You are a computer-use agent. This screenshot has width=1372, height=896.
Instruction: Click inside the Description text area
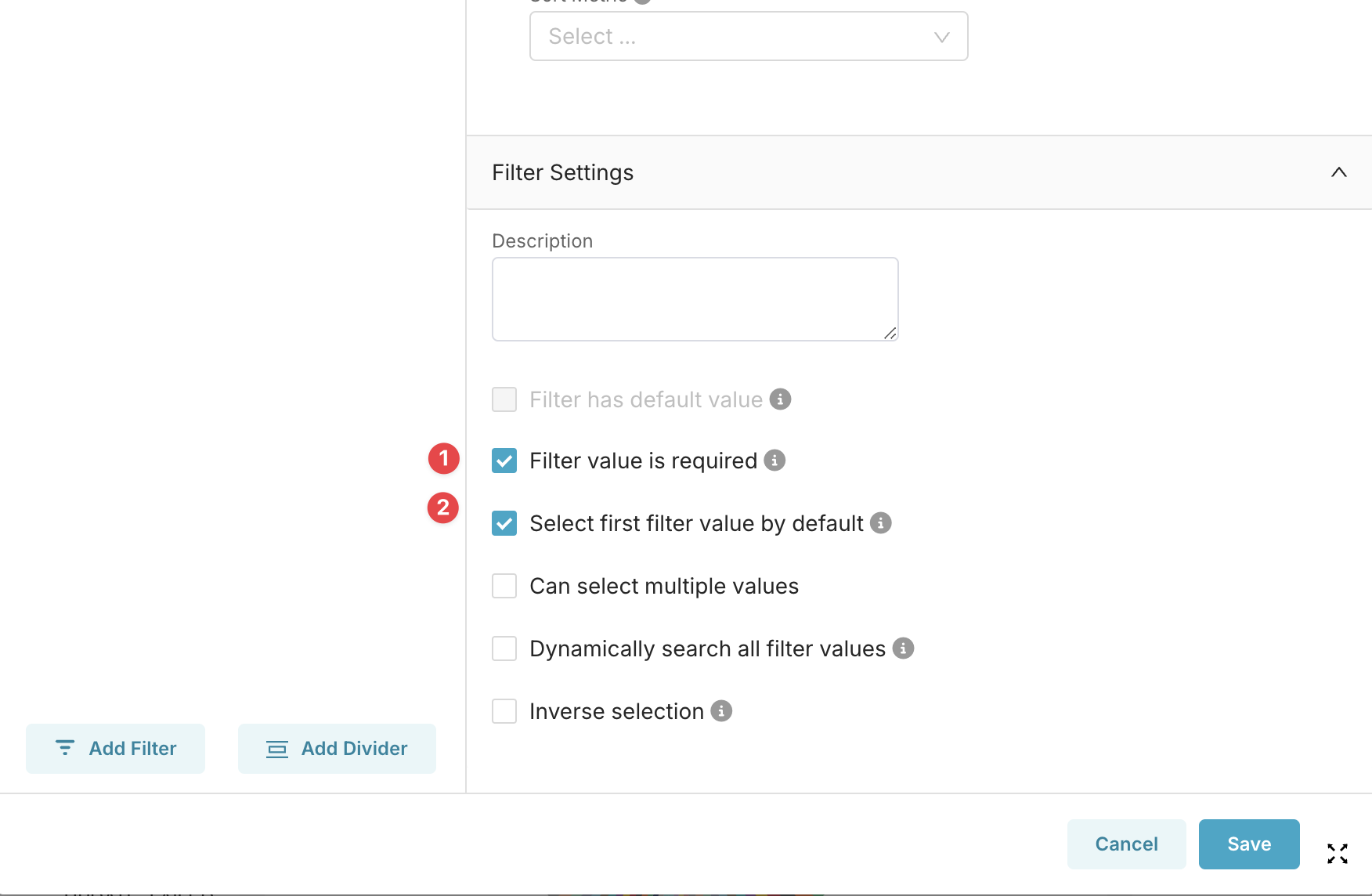(695, 298)
